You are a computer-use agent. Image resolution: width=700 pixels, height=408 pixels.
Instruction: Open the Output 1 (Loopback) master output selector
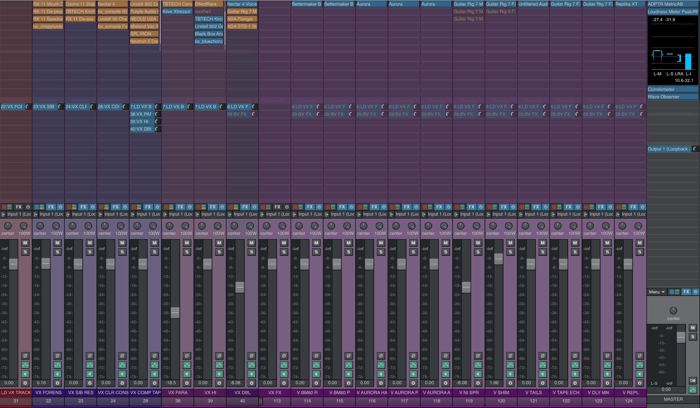click(x=669, y=149)
